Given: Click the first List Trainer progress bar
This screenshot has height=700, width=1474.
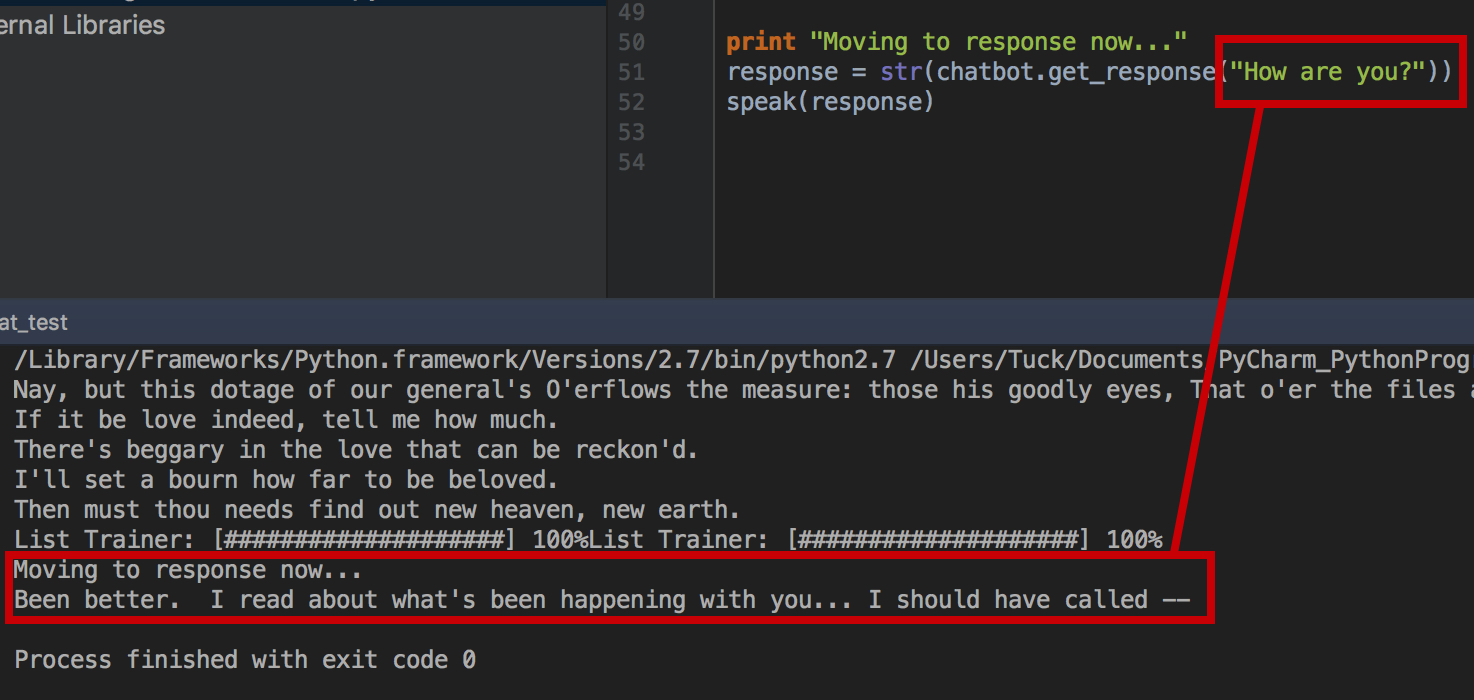Looking at the screenshot, I should (362, 540).
